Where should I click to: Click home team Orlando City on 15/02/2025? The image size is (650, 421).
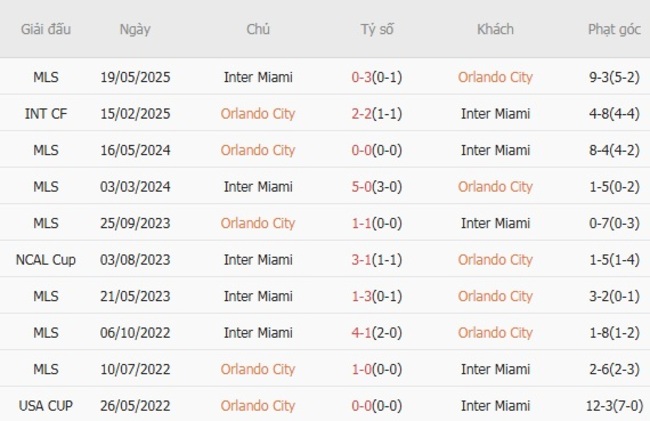click(x=258, y=114)
